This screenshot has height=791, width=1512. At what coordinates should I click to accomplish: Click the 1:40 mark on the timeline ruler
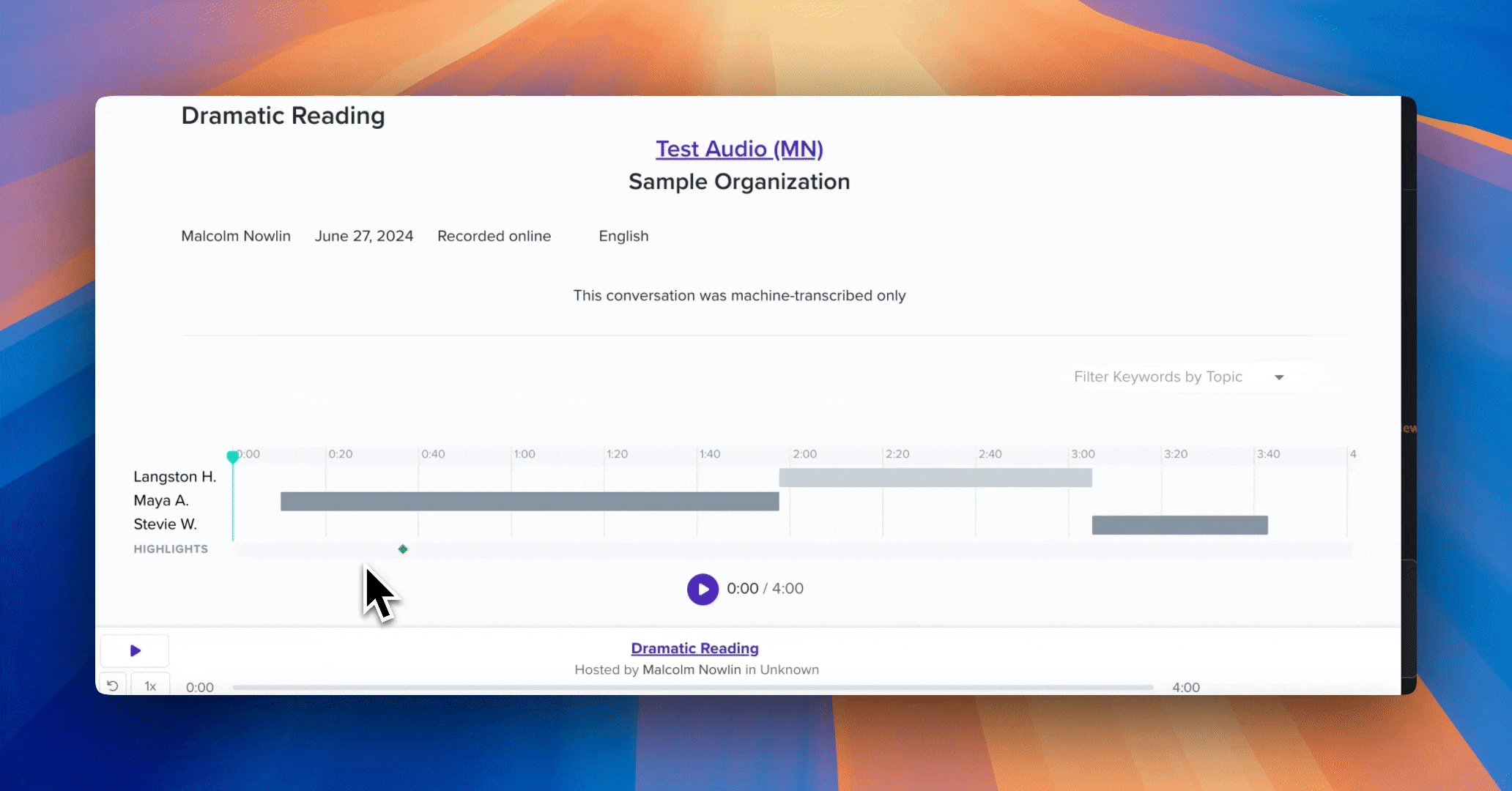click(710, 454)
